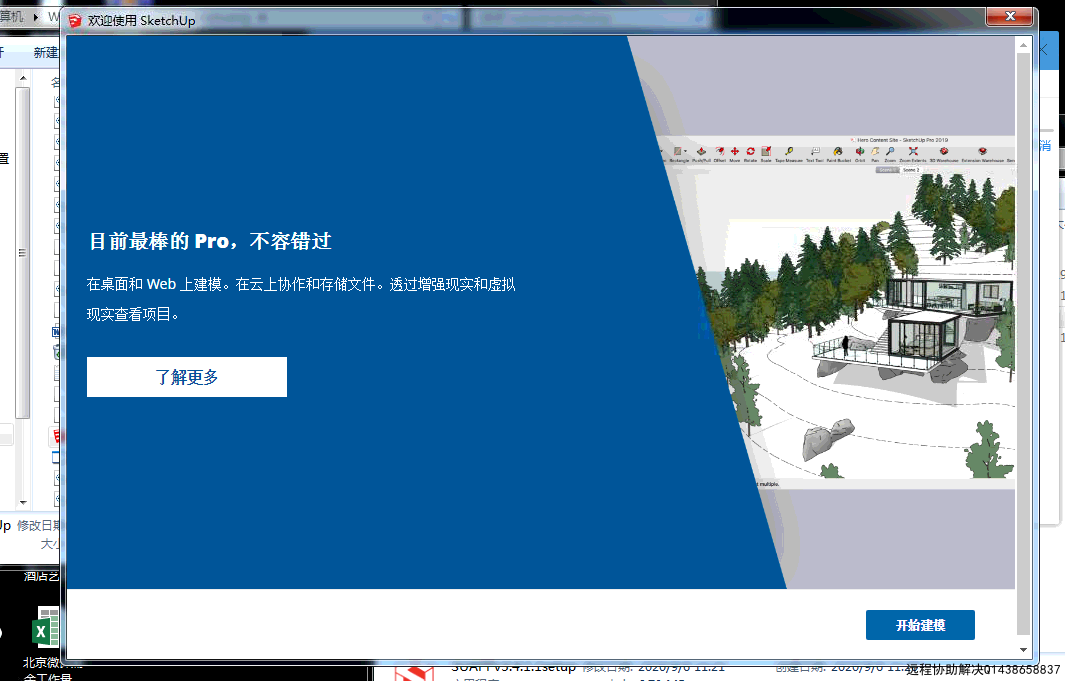Click the 远程协助解决 text at bottom right
The height and width of the screenshot is (681, 1065).
pos(944,669)
